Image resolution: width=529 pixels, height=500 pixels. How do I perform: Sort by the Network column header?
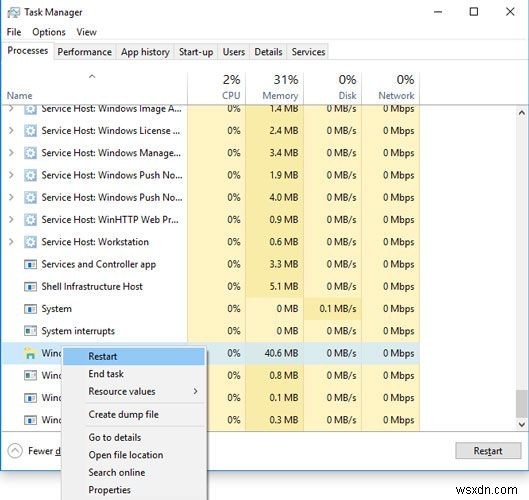(x=390, y=88)
